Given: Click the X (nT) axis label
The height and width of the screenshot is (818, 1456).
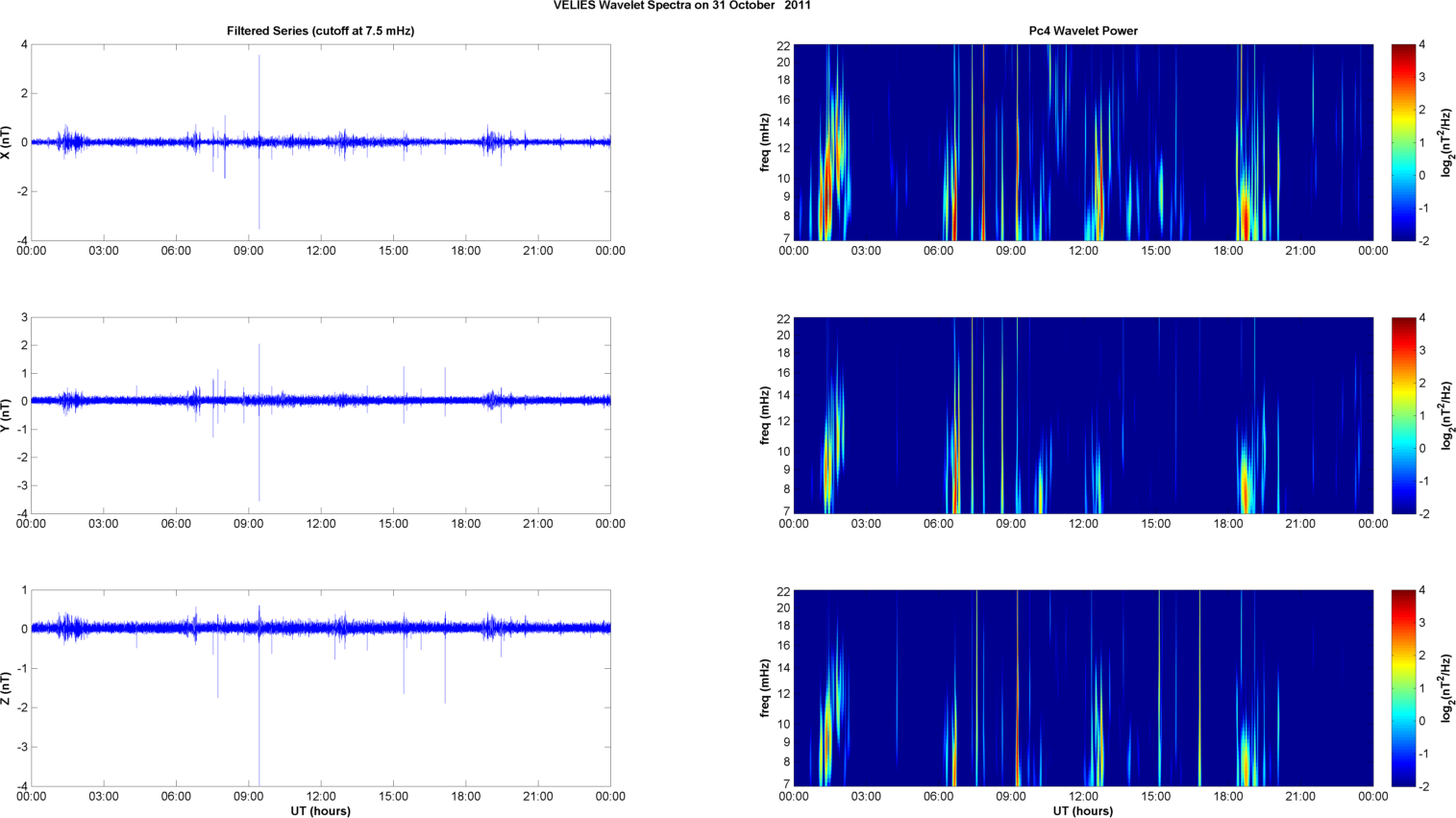Looking at the screenshot, I should (x=7, y=142).
